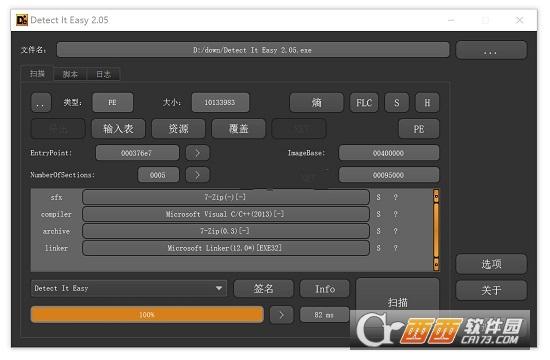Screen dimensions: 550x360
Task: Open the Detect It Easy dropdown
Action: click(x=129, y=288)
